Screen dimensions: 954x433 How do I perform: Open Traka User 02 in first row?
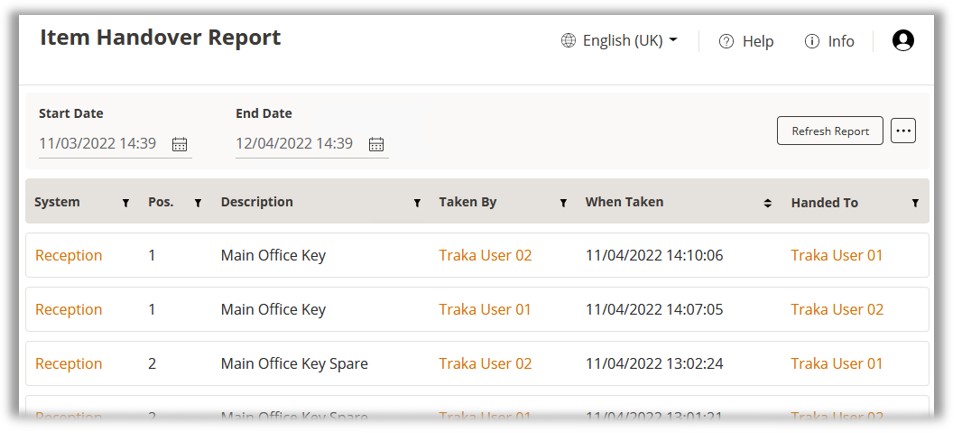[x=485, y=255]
